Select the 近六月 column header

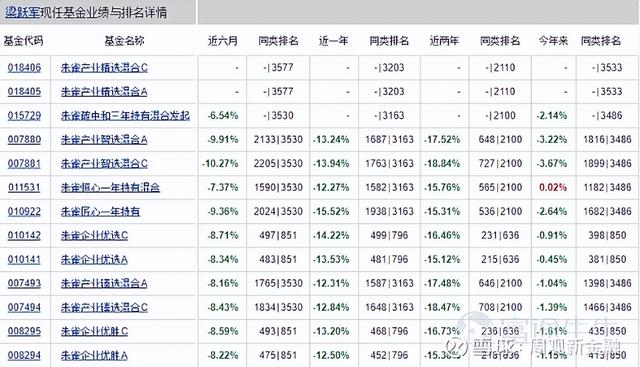[x=222, y=41]
